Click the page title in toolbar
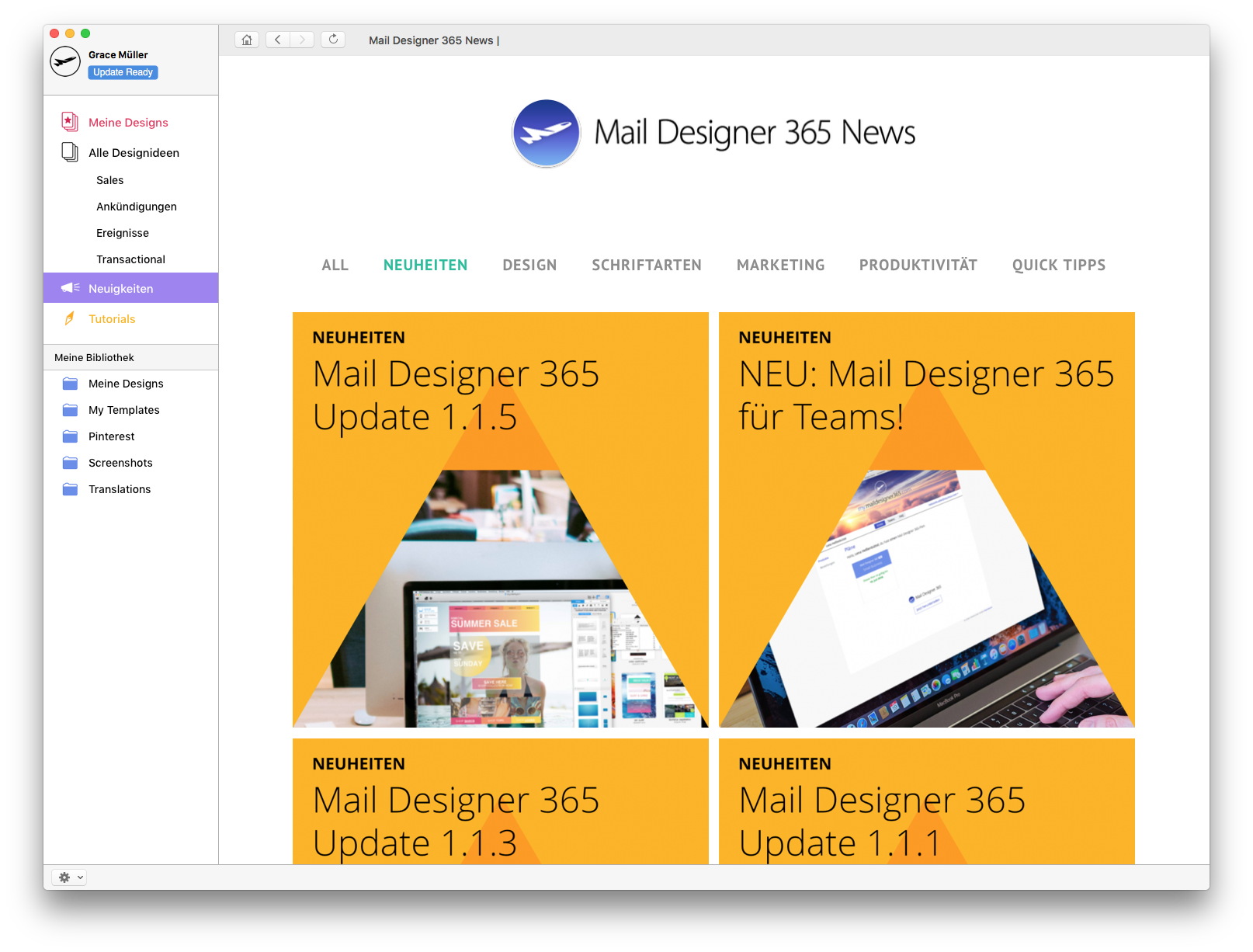This screenshot has width=1253, height=952. [434, 40]
